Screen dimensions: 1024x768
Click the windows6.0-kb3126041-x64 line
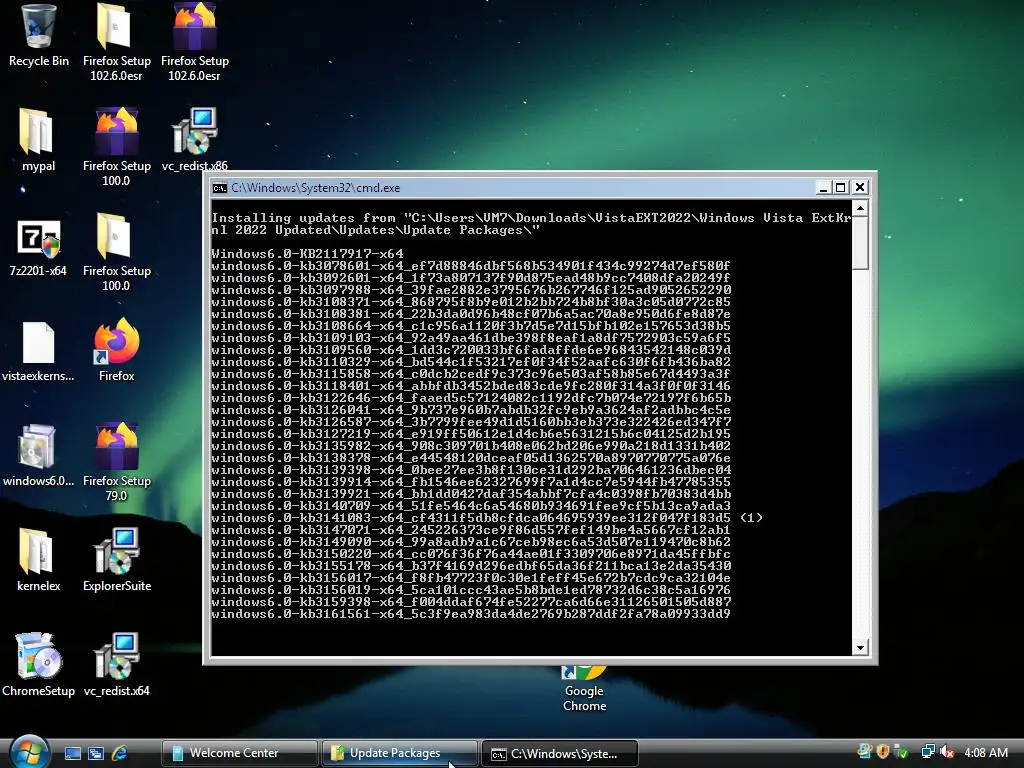pyautogui.click(x=470, y=410)
